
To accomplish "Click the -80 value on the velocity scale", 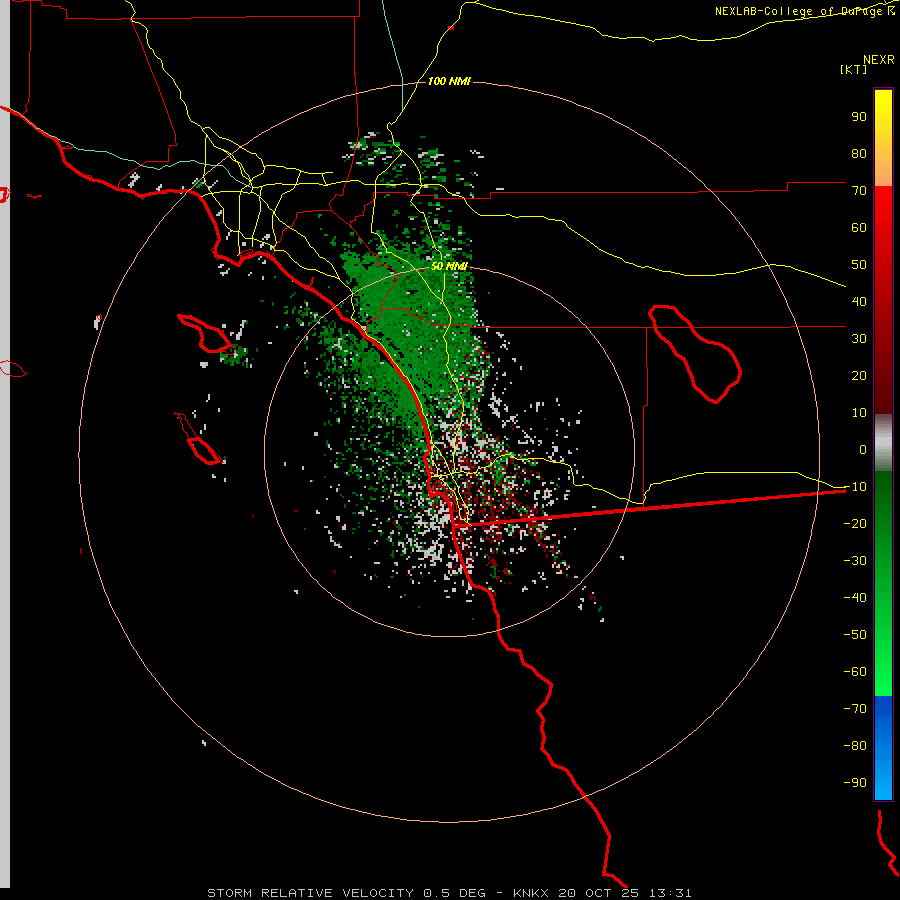I will click(x=855, y=746).
